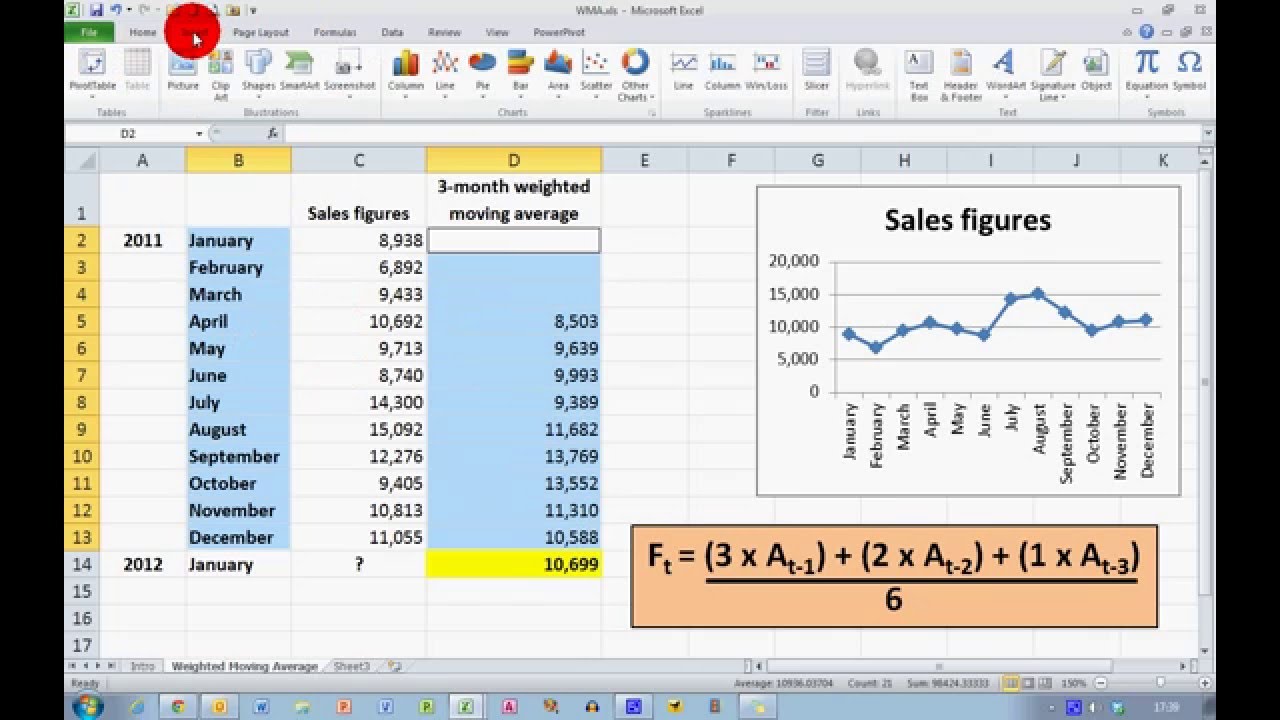Viewport: 1280px width, 720px height.
Task: Open the Clip Art pane
Action: pos(221,73)
